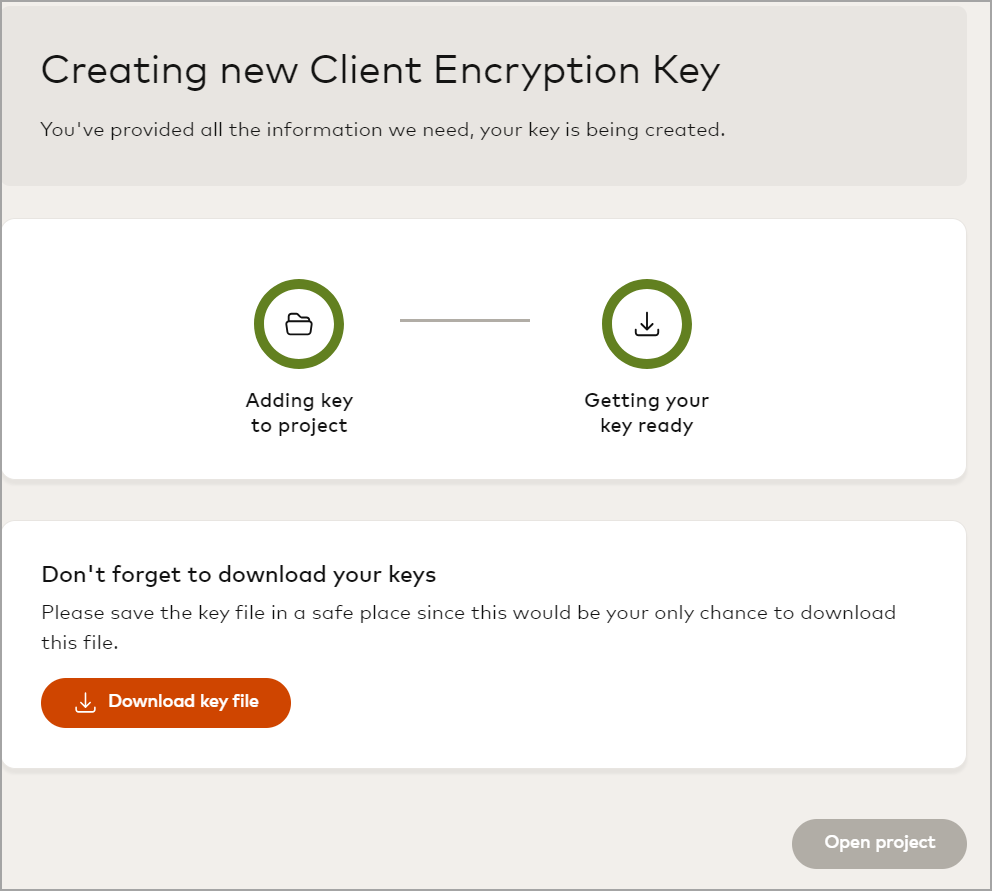Click the words "this file." in the warning
Image resolution: width=992 pixels, height=891 pixels.
click(x=80, y=643)
